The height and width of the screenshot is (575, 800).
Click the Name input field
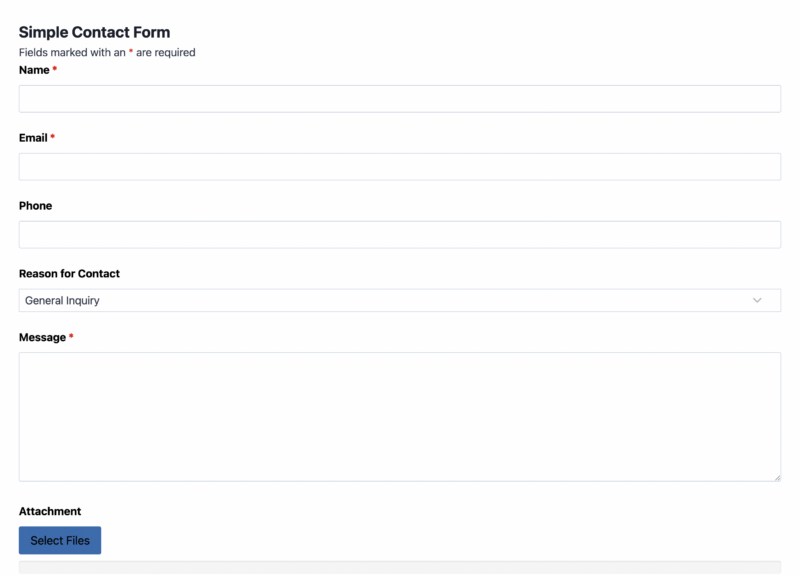[x=399, y=98]
